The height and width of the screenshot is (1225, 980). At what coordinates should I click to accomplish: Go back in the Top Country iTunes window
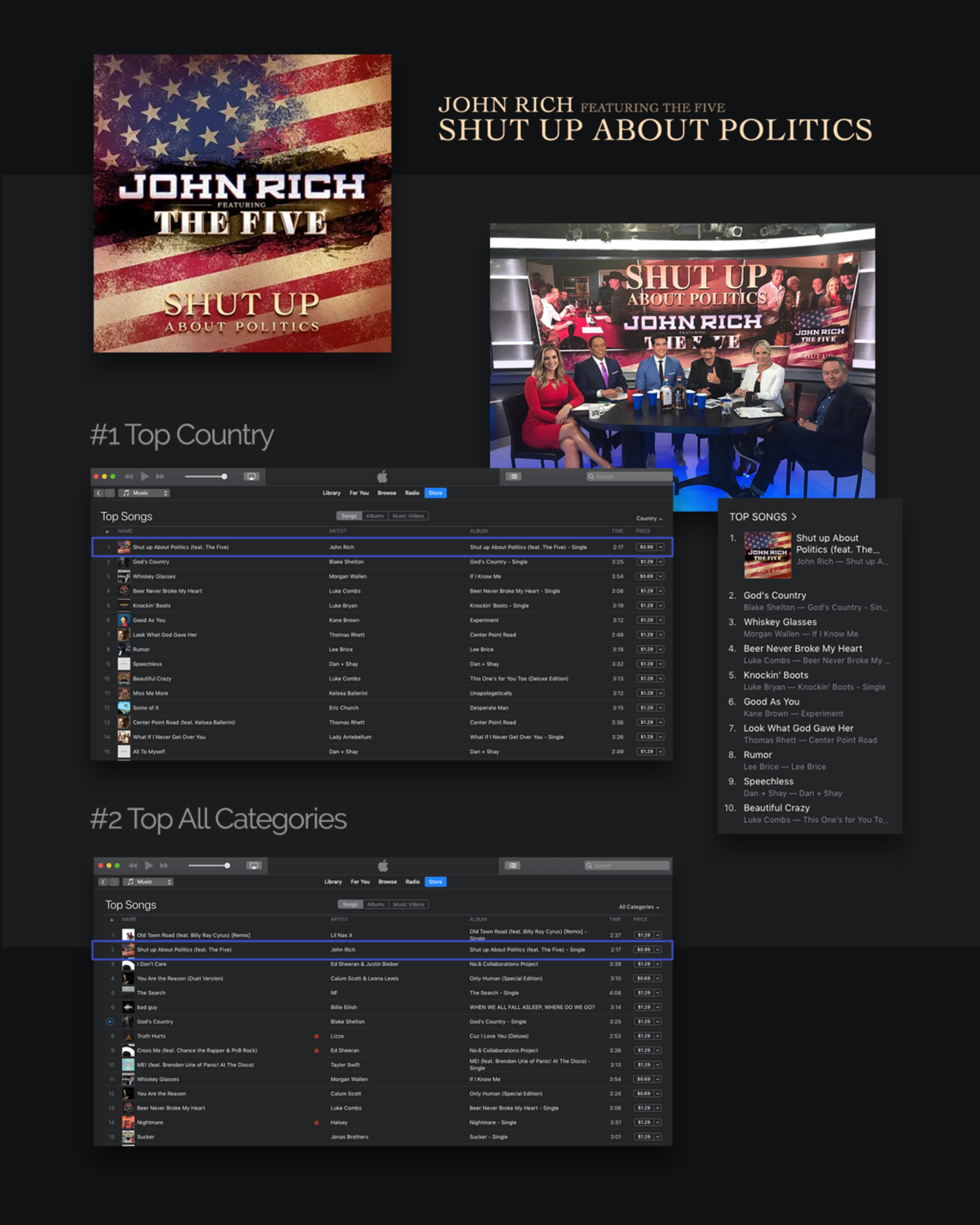pos(99,493)
